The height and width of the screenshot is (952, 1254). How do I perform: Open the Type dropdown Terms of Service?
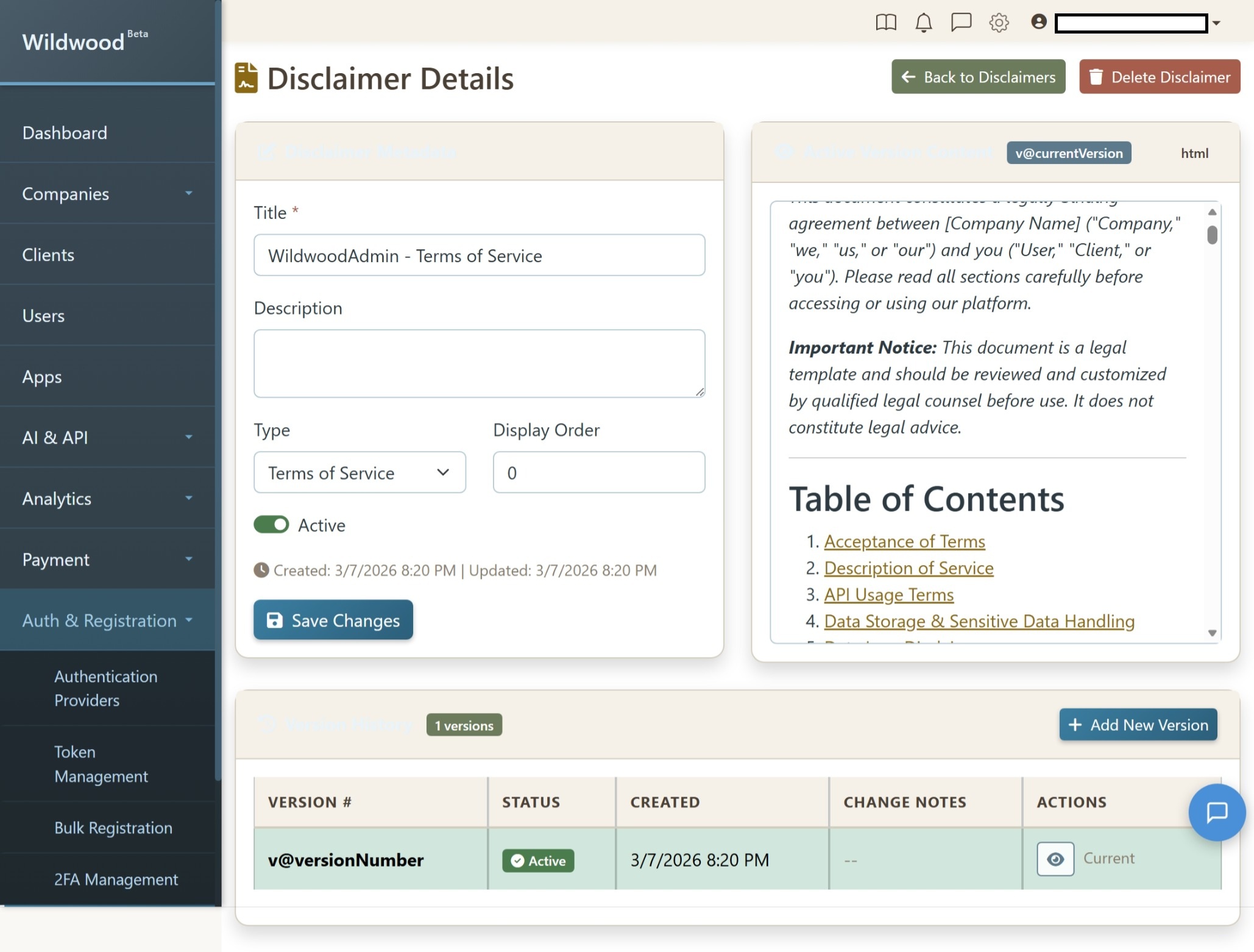point(360,472)
